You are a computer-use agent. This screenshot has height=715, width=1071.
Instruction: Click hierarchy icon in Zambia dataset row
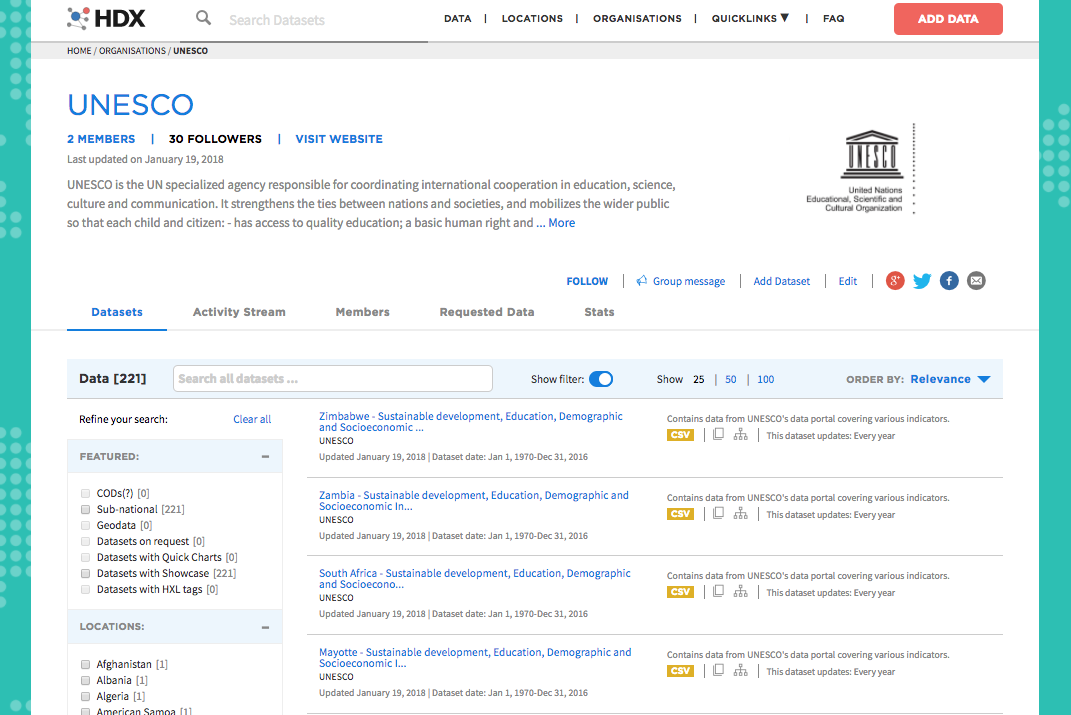[740, 514]
